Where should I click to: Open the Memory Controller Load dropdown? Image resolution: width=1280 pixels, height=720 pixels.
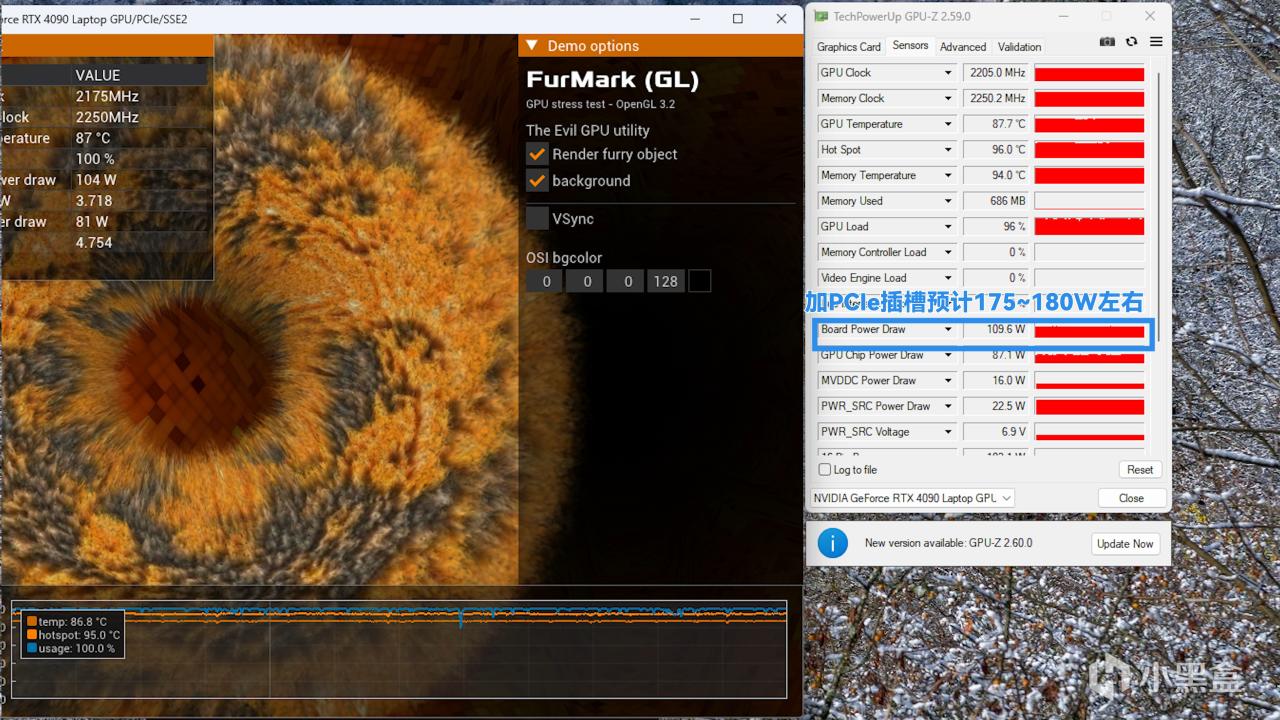(948, 252)
